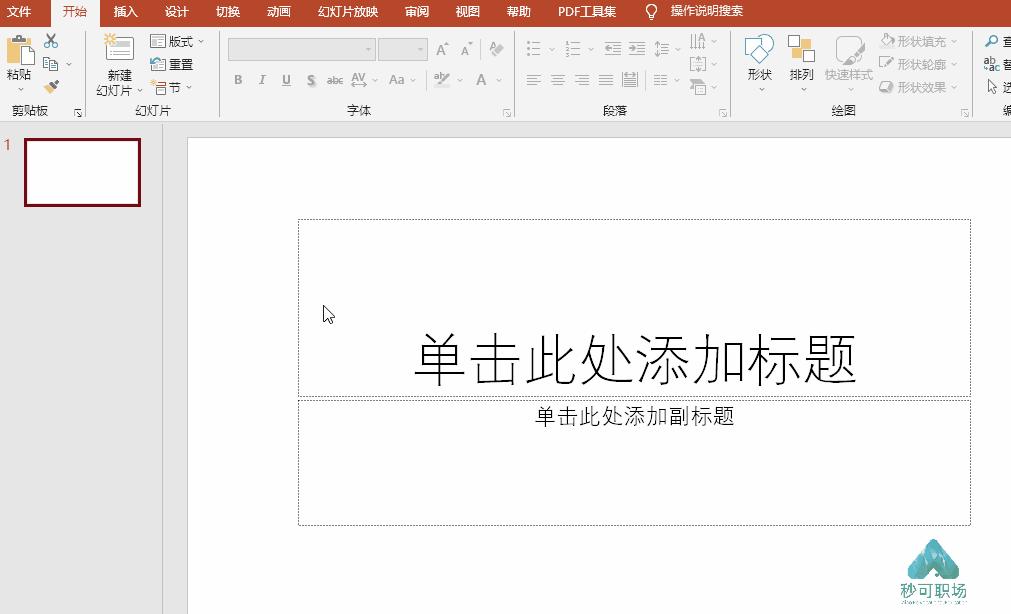Select slide 1 thumbnail in the pane

click(x=81, y=171)
